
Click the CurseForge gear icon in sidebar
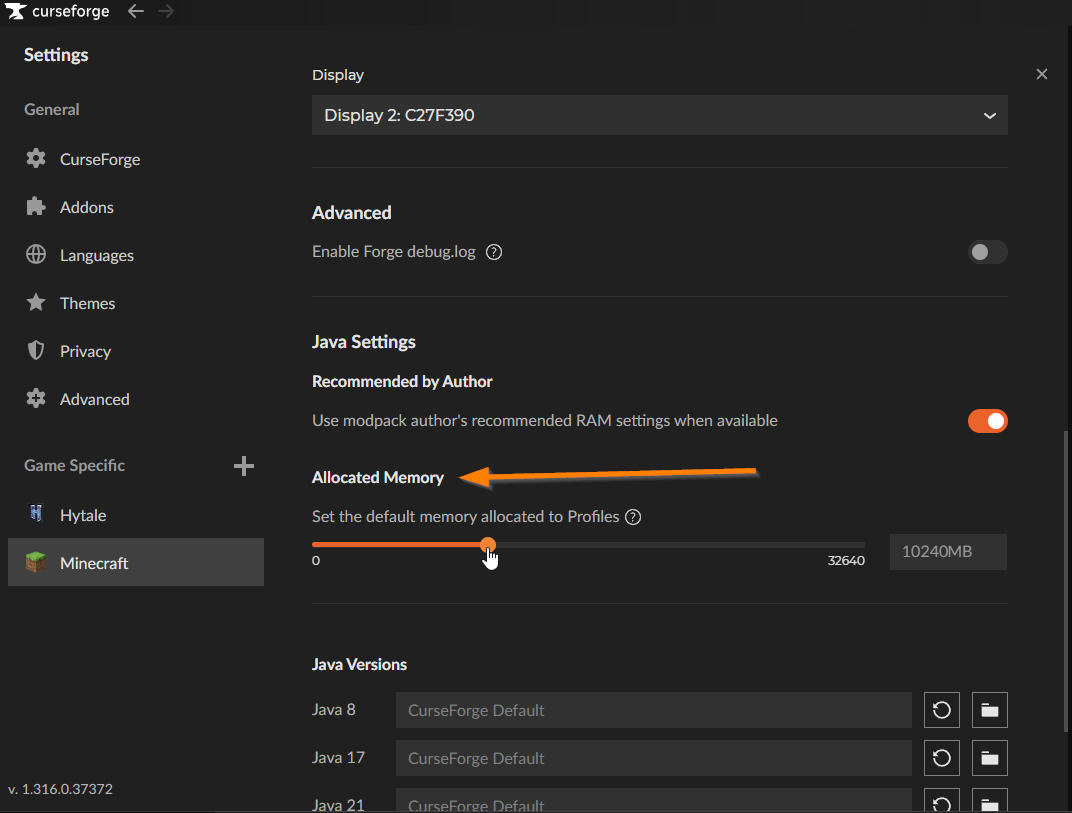(x=36, y=159)
